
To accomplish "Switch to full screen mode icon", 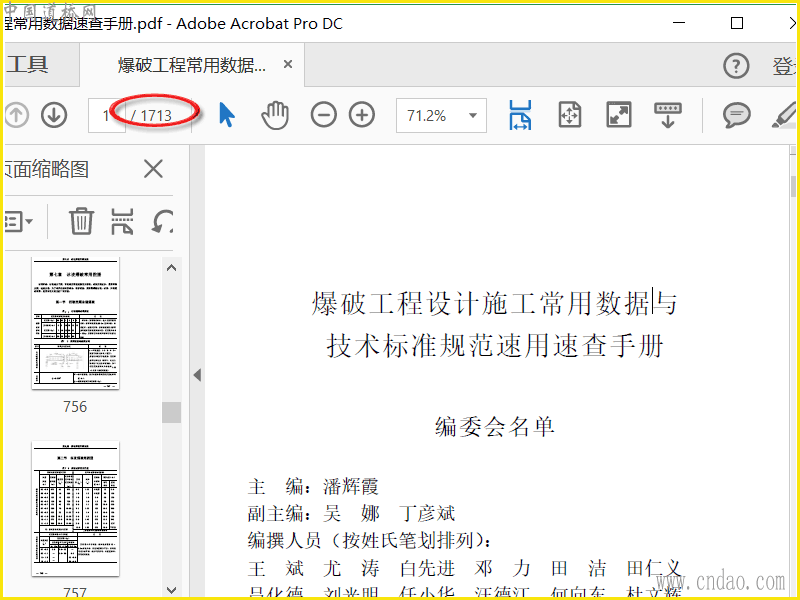I will pos(618,114).
